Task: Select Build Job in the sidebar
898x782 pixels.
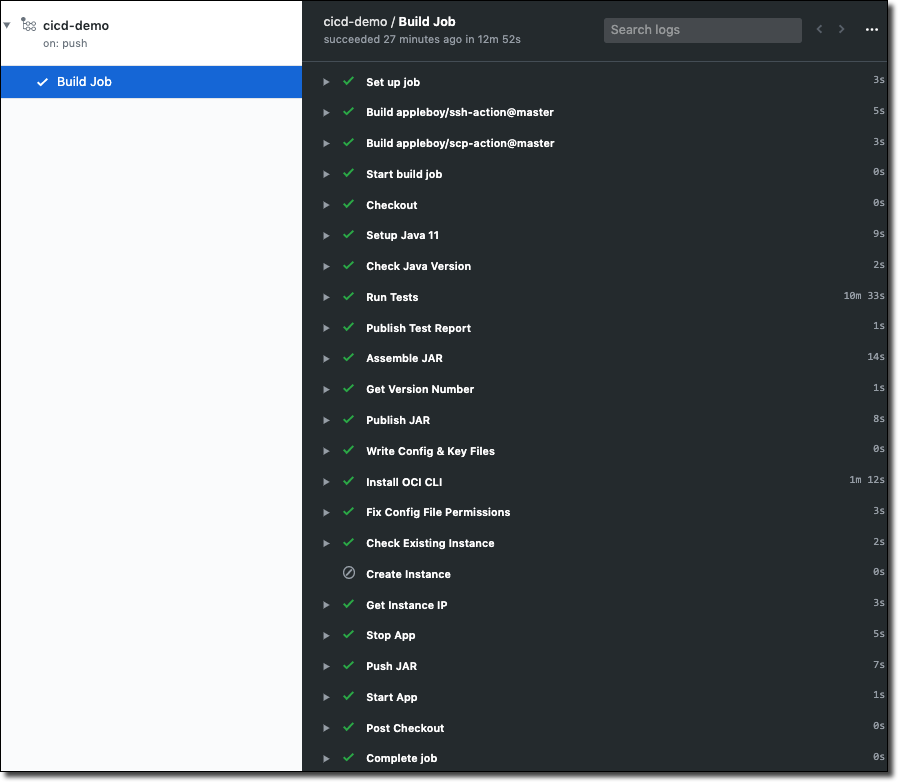Action: click(84, 82)
